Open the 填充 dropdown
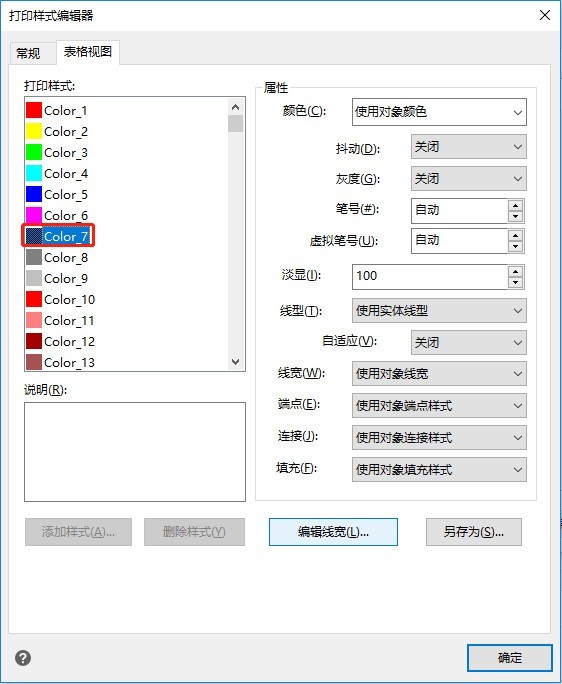This screenshot has width=562, height=684. click(439, 469)
